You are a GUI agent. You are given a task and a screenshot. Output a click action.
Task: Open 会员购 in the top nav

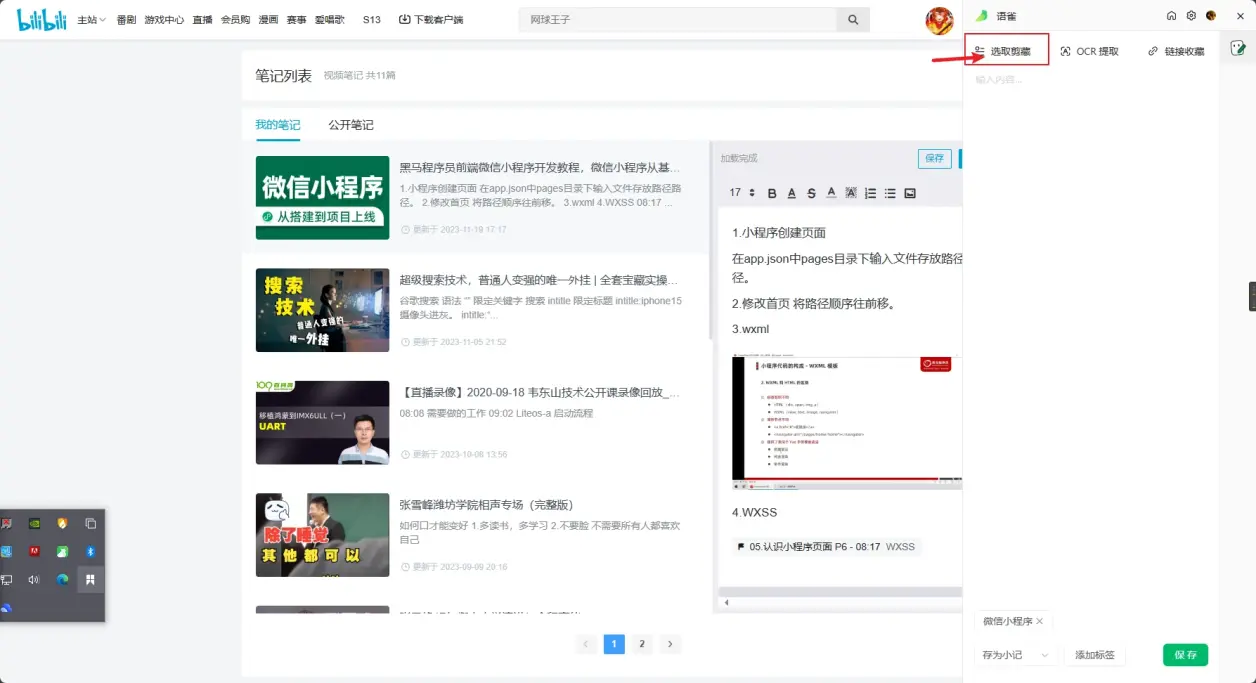pyautogui.click(x=236, y=20)
